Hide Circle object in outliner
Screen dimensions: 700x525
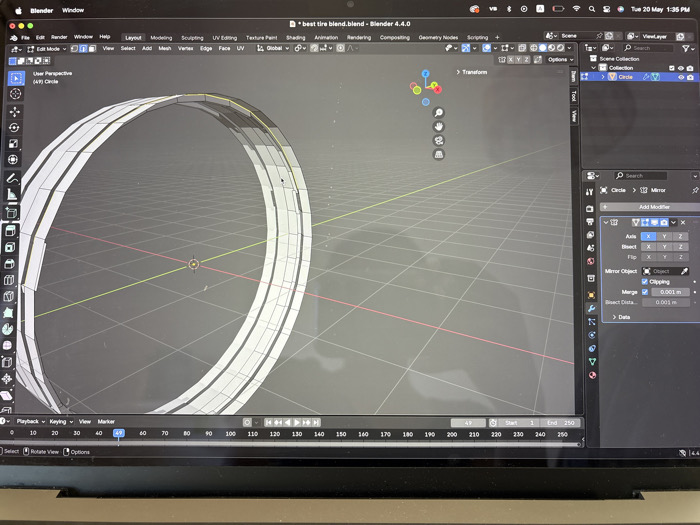(x=681, y=77)
